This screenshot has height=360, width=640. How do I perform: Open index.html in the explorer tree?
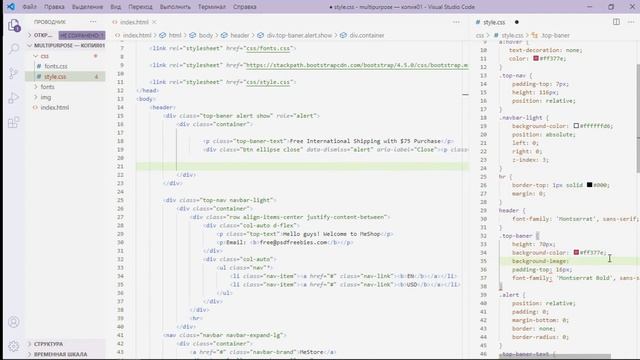(x=55, y=107)
